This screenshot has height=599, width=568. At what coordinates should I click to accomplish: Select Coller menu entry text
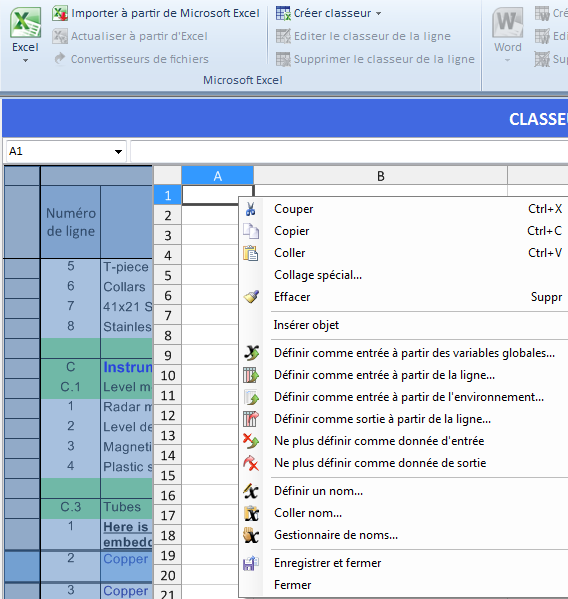pyautogui.click(x=290, y=253)
